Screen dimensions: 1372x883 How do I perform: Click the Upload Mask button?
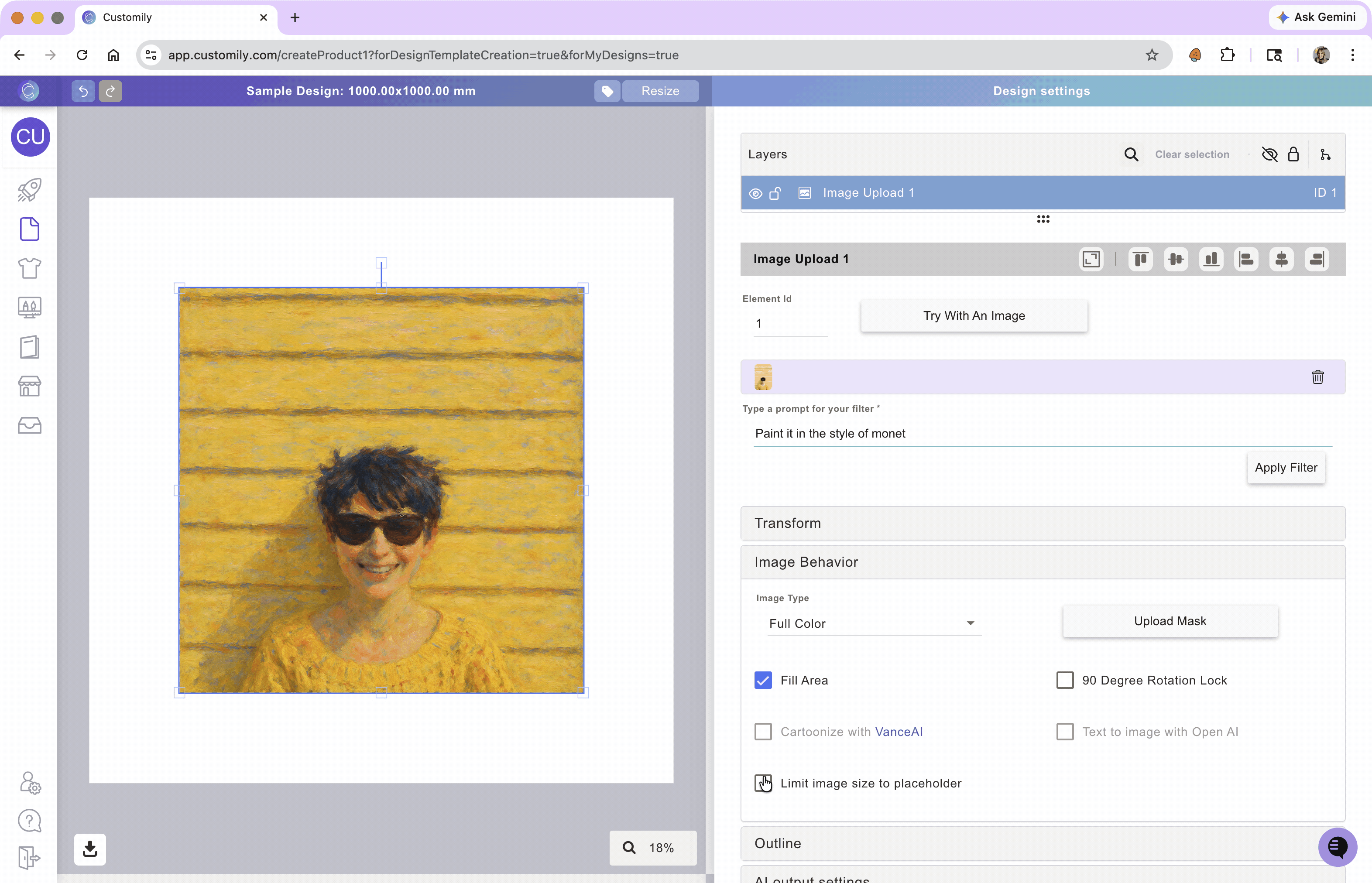(1170, 621)
